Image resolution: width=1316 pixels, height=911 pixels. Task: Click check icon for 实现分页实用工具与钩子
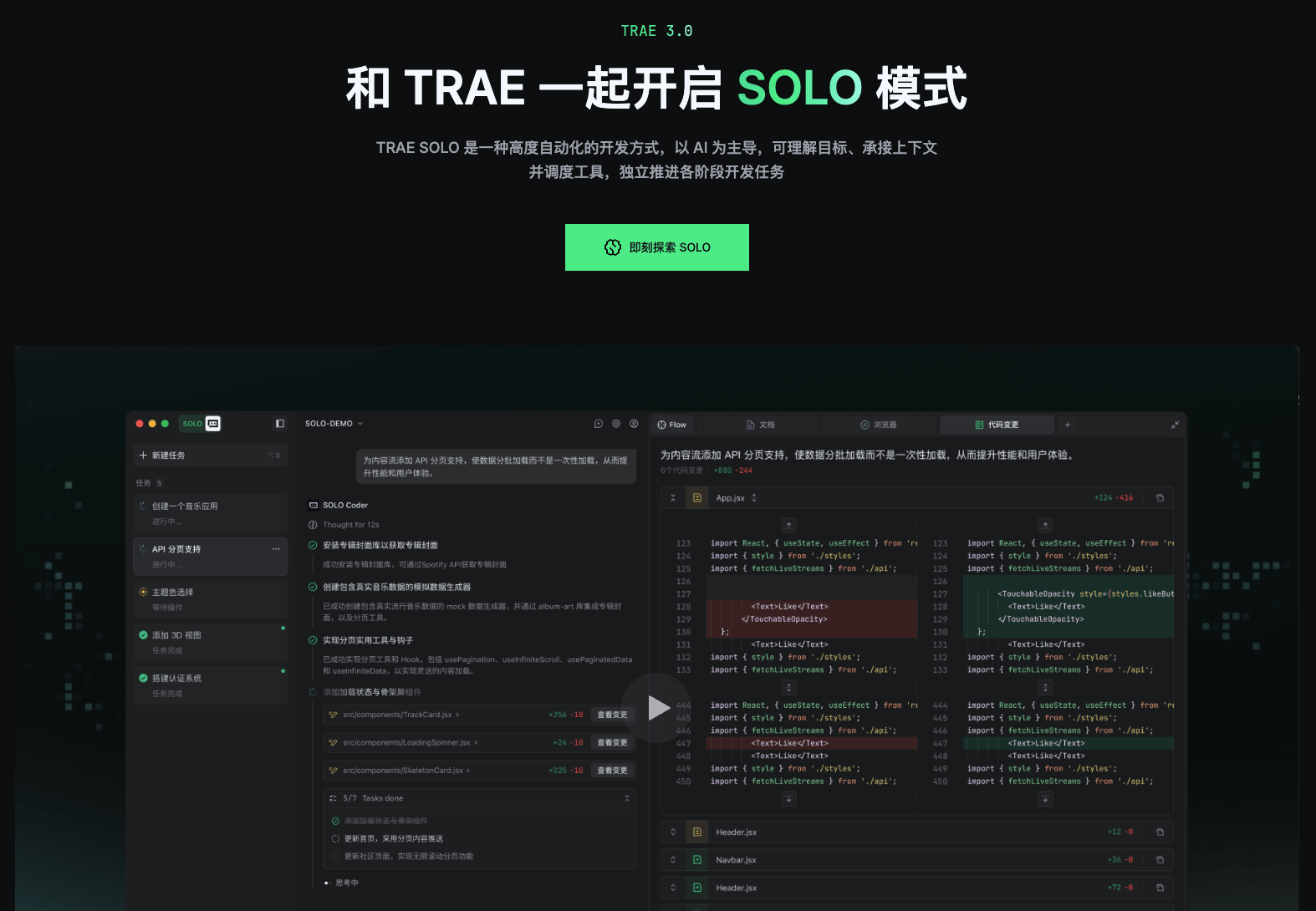point(313,640)
